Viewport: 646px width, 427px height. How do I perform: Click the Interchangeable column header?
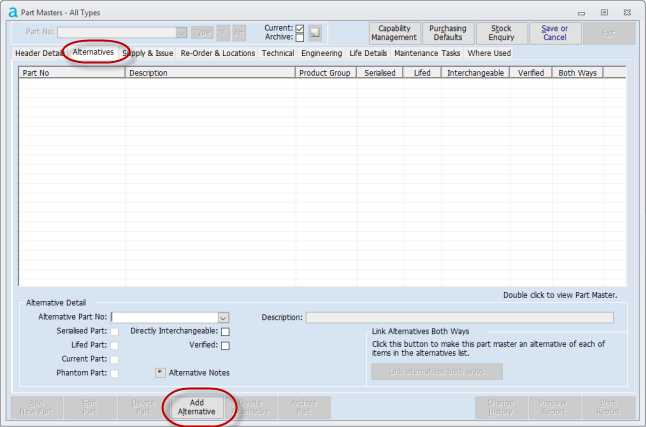[x=475, y=73]
